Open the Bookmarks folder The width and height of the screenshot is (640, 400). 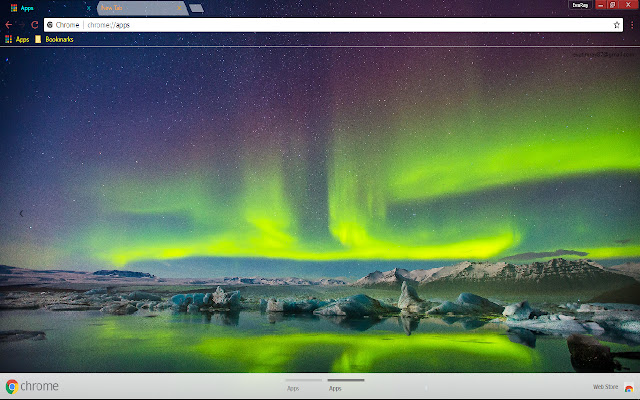(54, 39)
